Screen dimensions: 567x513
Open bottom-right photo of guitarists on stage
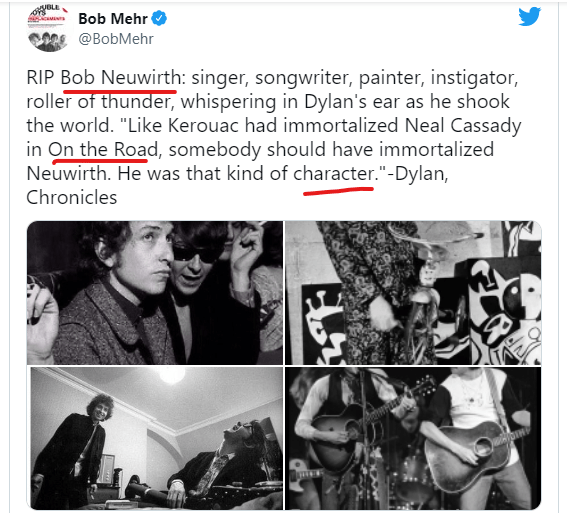[x=413, y=438]
